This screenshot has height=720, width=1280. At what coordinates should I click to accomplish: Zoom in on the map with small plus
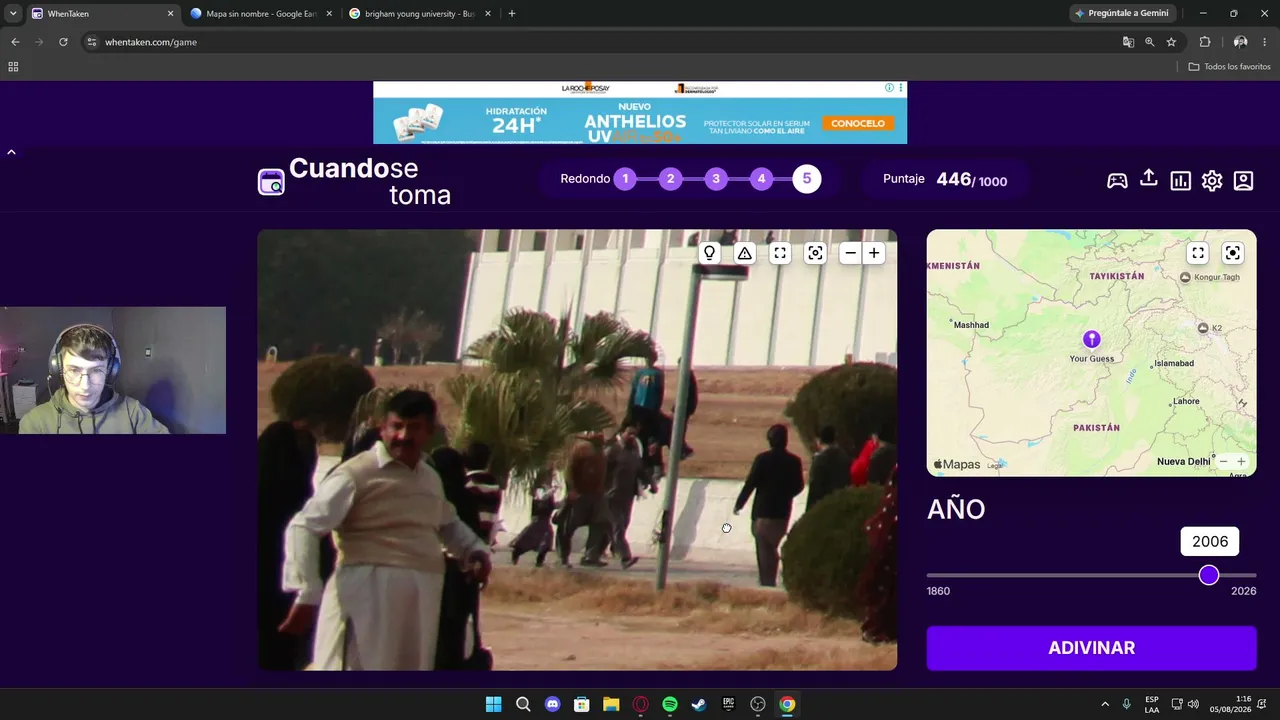[1241, 461]
